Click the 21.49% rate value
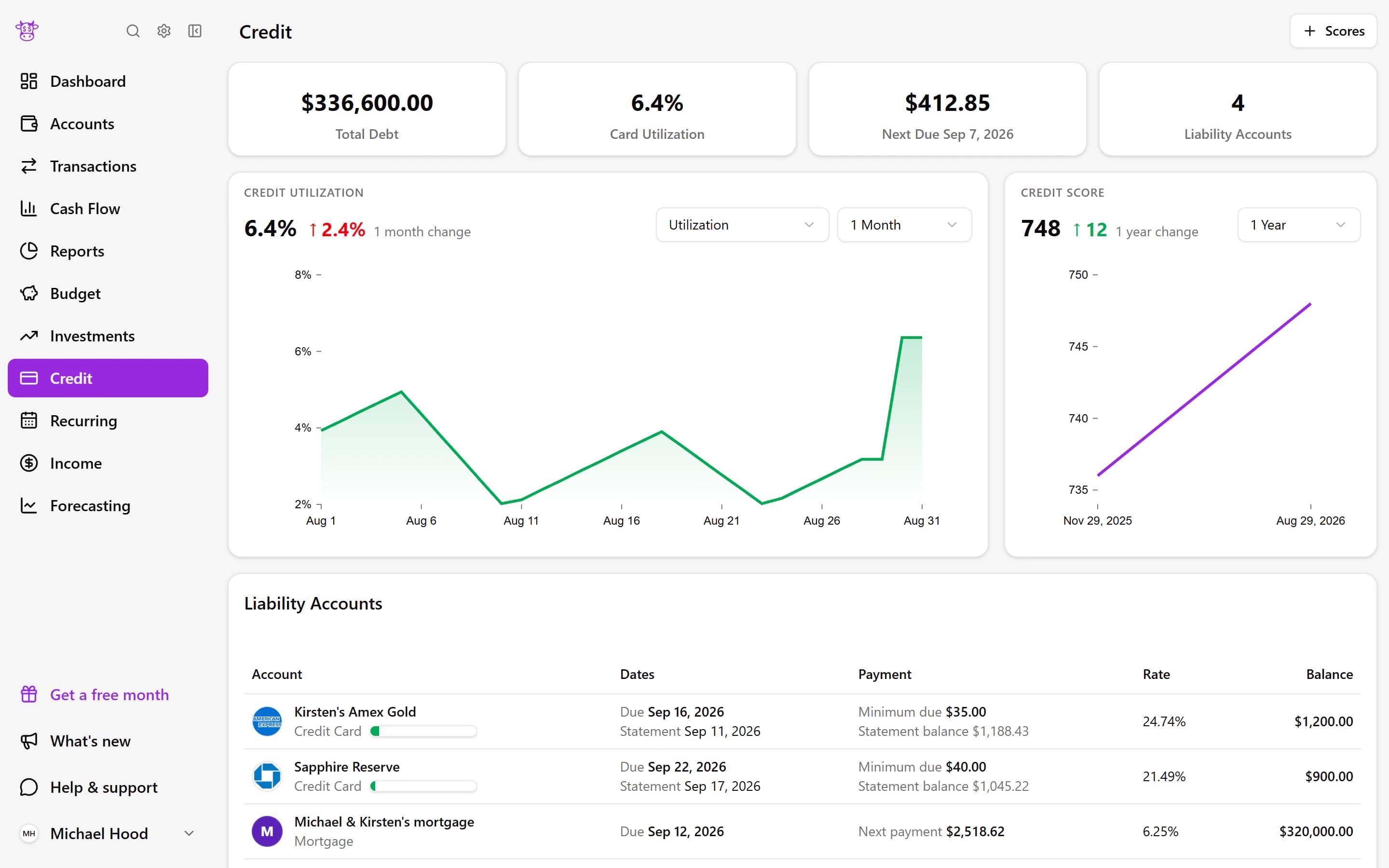Screen dimensions: 1389x868 coord(1164,777)
